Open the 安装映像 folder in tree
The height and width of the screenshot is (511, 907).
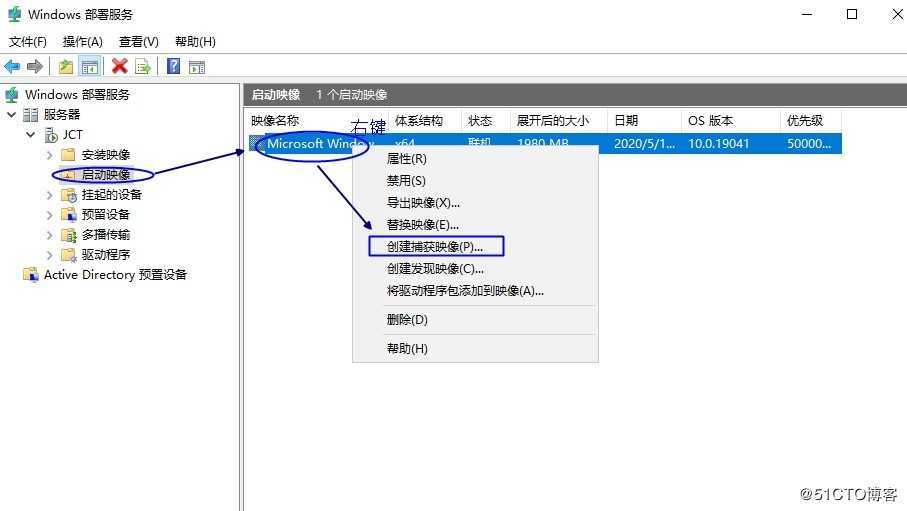(106, 155)
